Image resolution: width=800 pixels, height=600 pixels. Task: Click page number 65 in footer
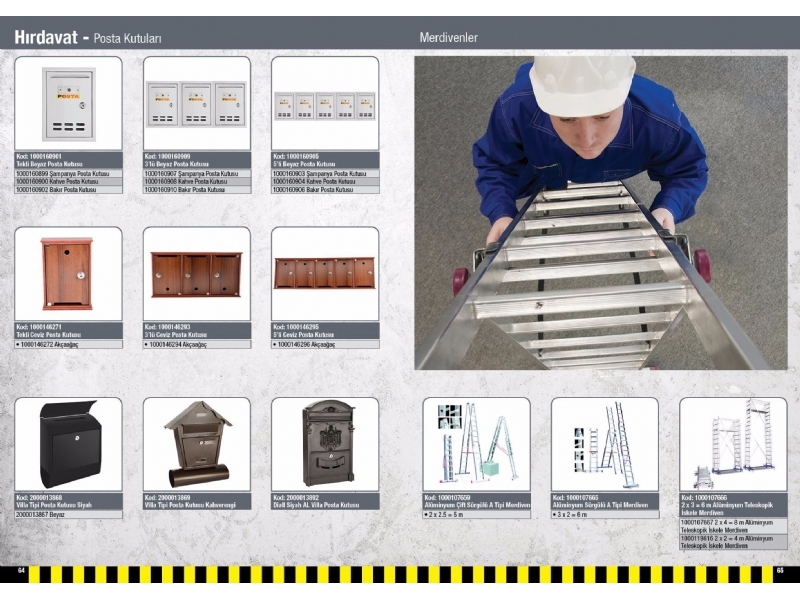(x=779, y=571)
